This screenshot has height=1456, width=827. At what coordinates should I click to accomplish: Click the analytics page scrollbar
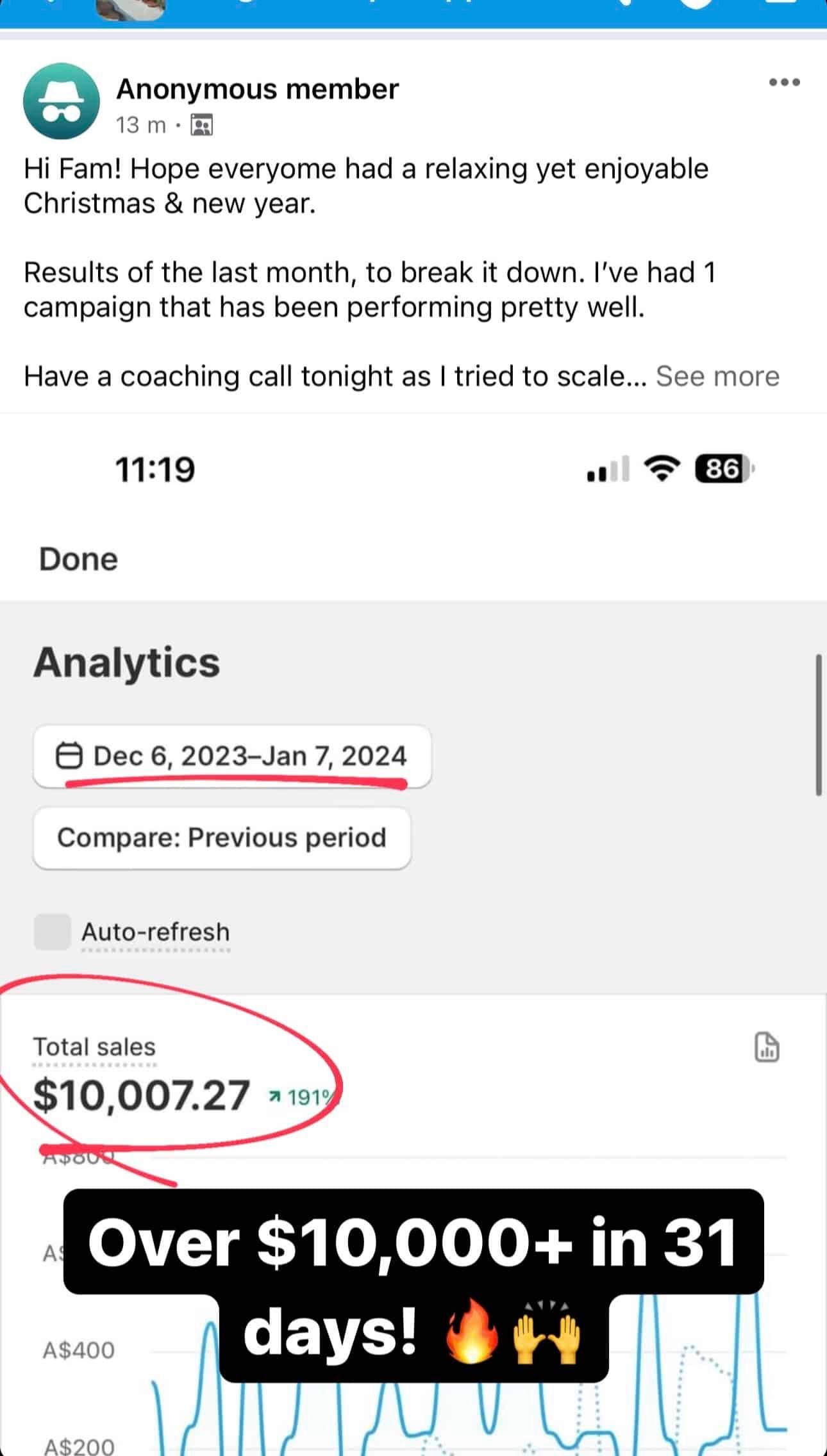point(818,725)
